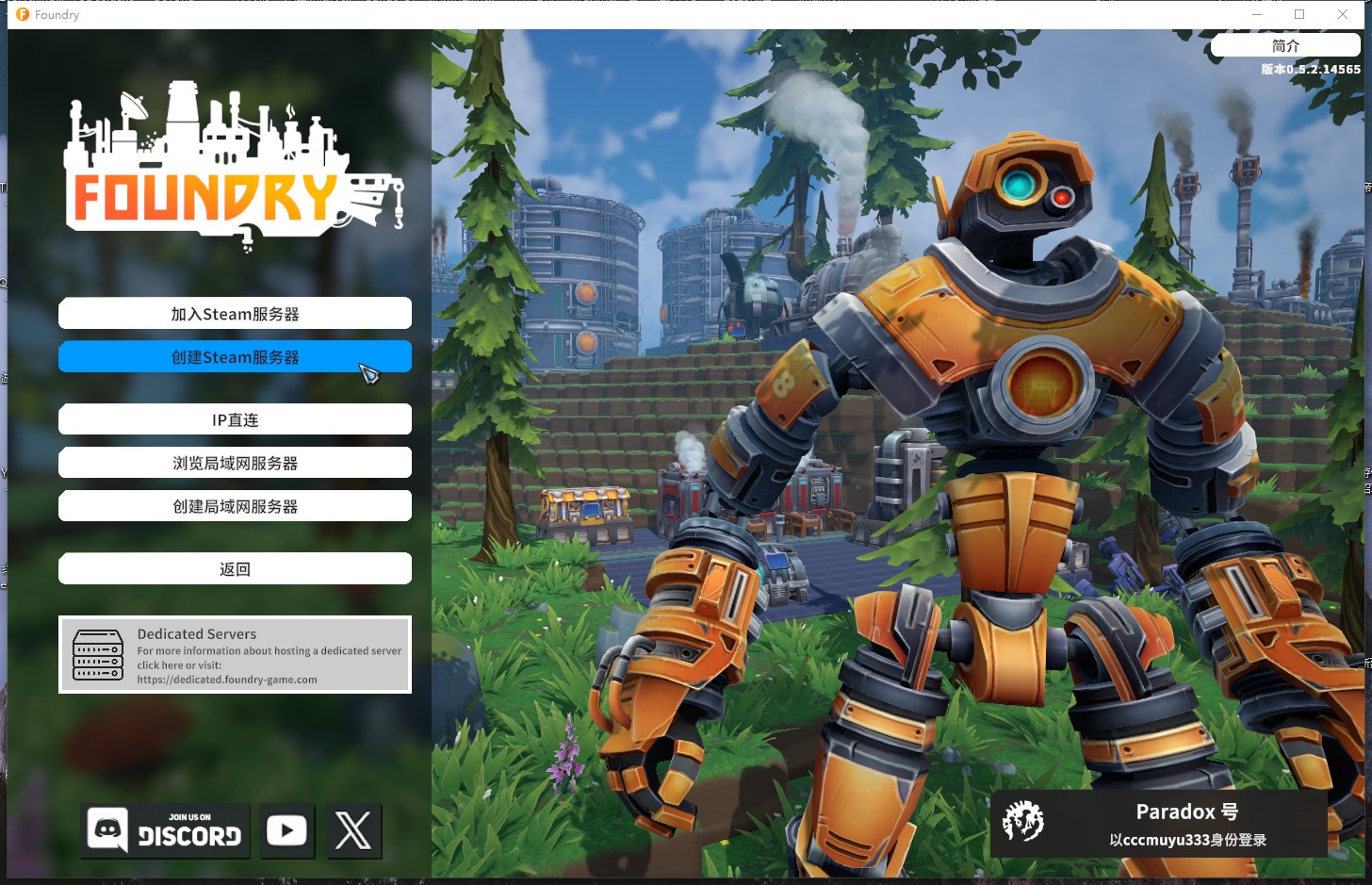Click the 简介 button
Screen dimensions: 1372x885
coord(1285,45)
